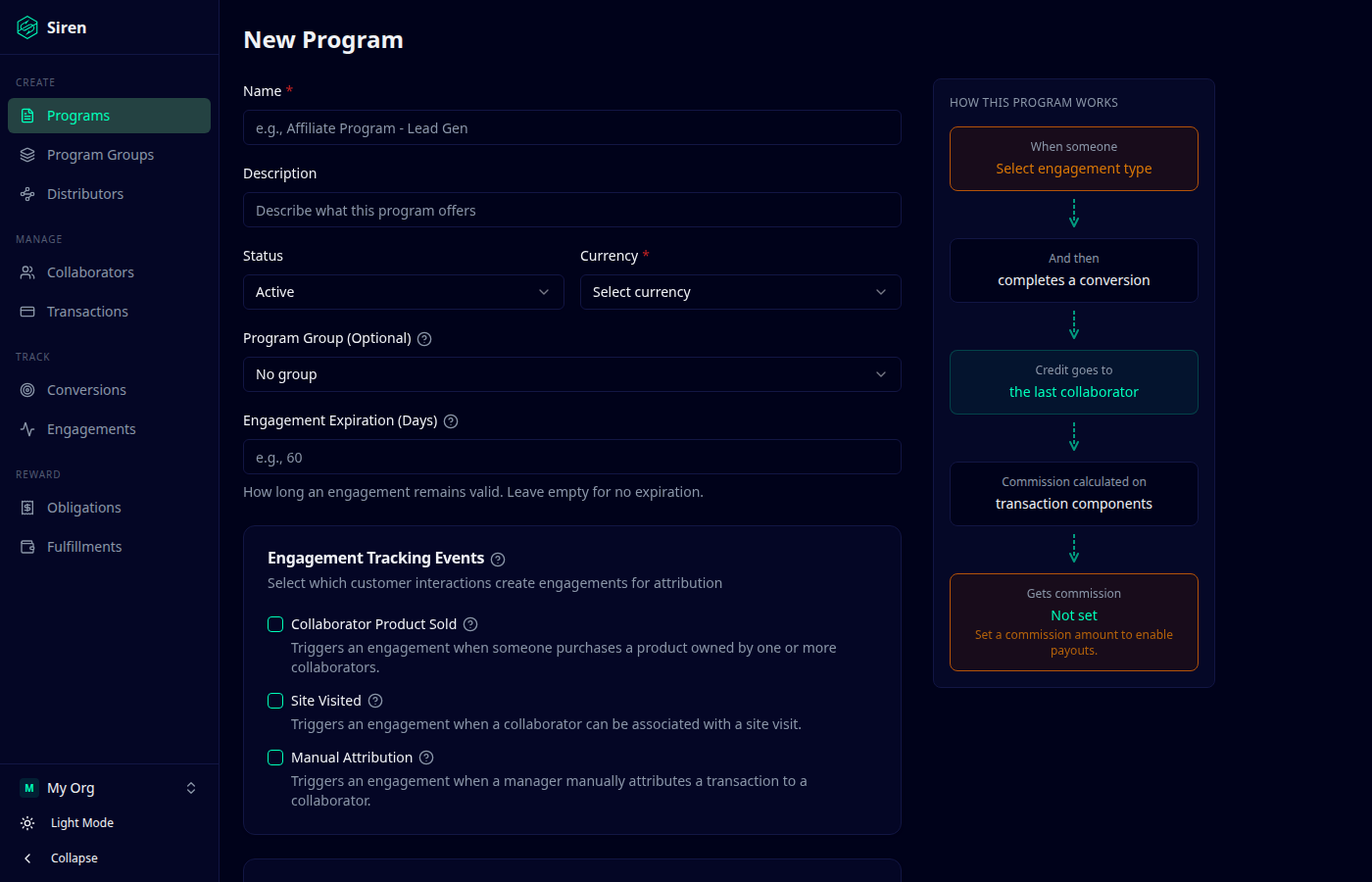The width and height of the screenshot is (1372, 882).
Task: Enable the Collaborator Product Sold checkbox
Action: click(x=275, y=624)
